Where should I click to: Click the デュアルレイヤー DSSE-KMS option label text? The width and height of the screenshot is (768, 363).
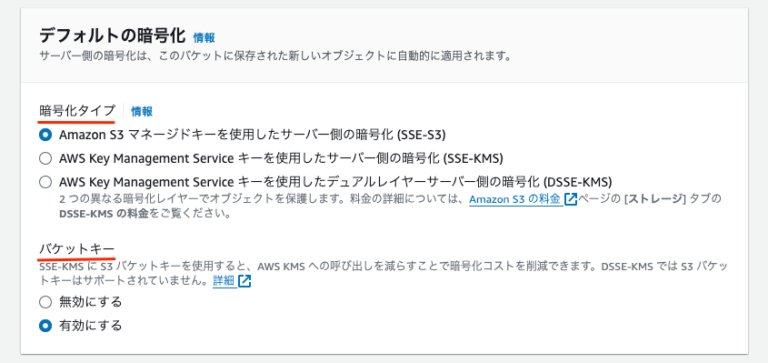(336, 182)
